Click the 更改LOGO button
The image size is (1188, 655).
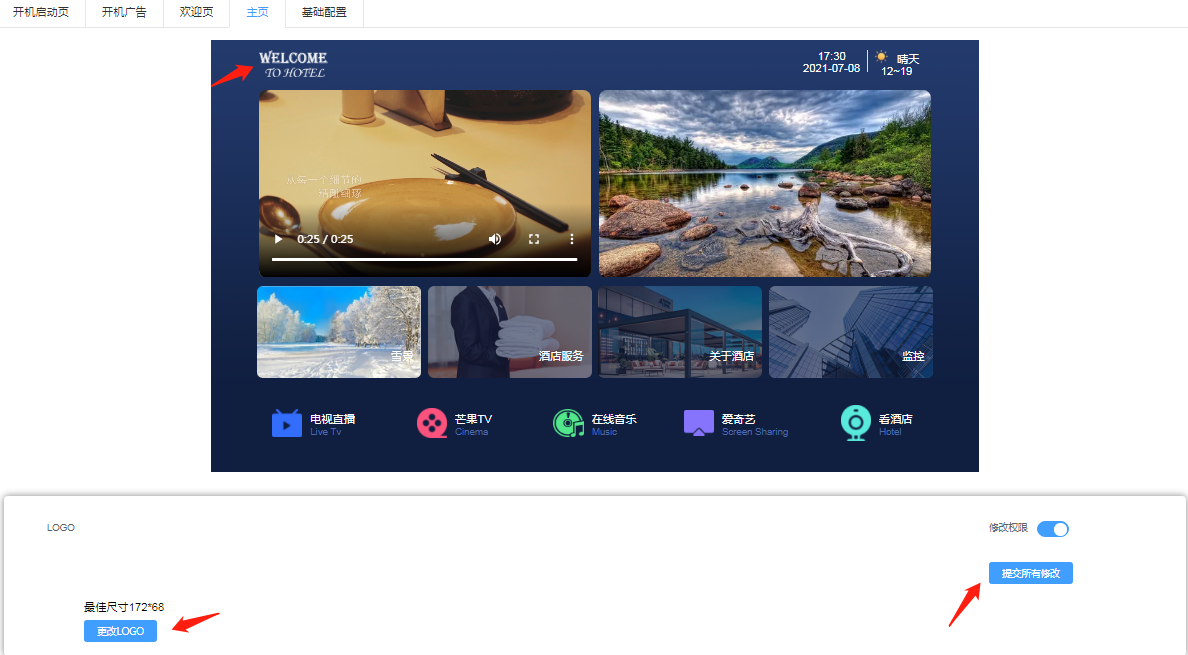120,631
